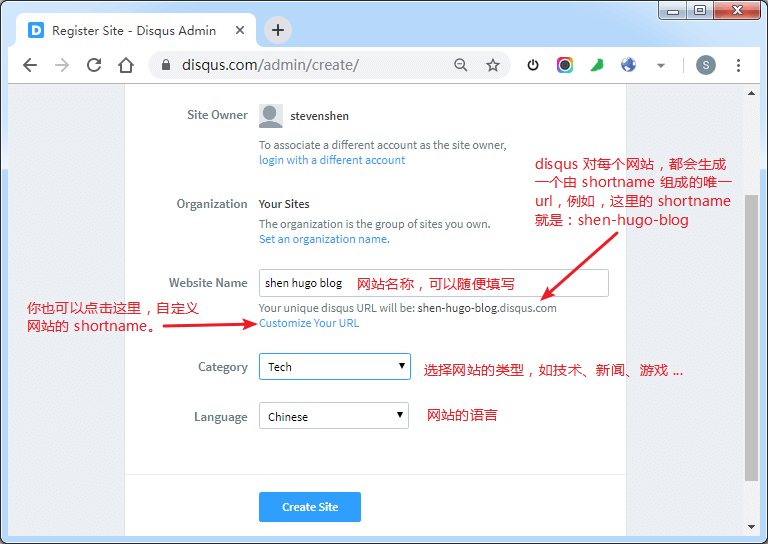Click the browser forward arrow
Viewport: 768px width, 544px height.
[62, 65]
